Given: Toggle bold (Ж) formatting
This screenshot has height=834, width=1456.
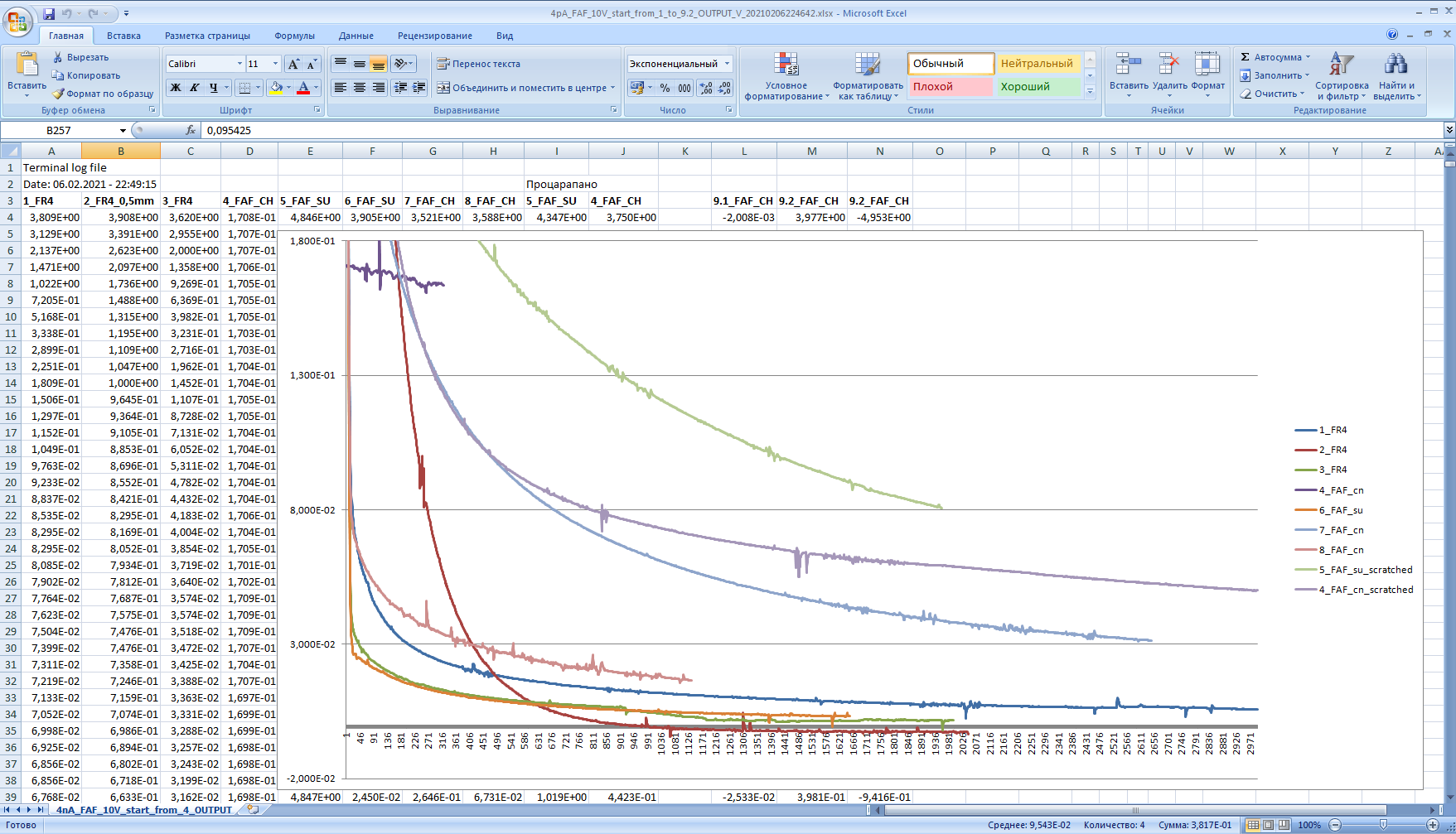Looking at the screenshot, I should (176, 87).
